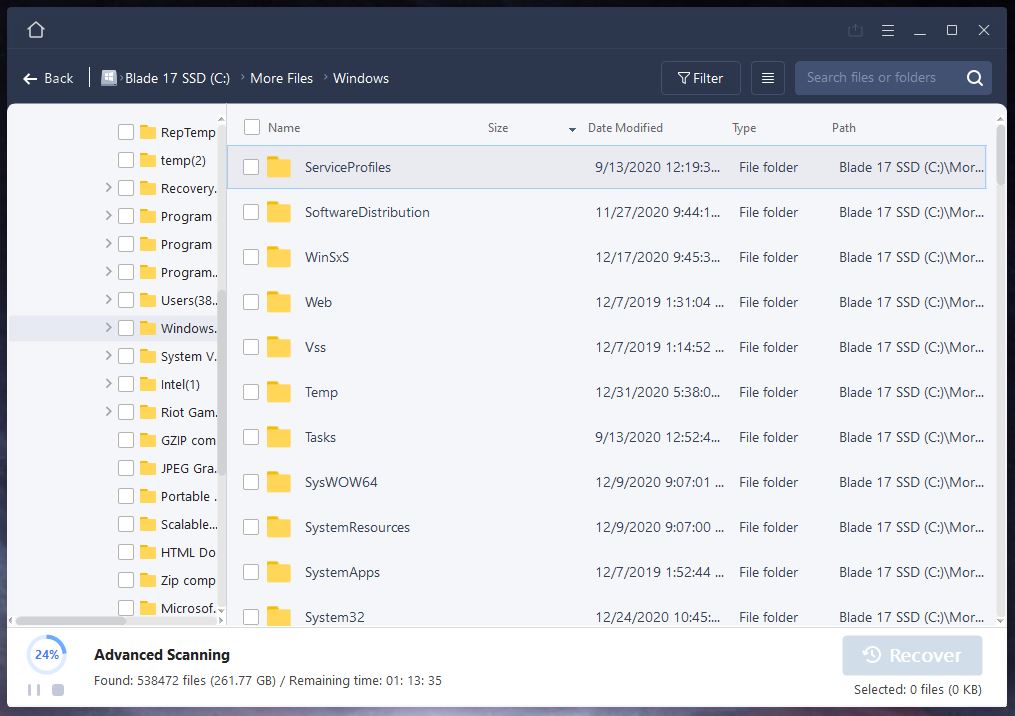
Task: Stop the scan with square icon
Action: coord(58,690)
